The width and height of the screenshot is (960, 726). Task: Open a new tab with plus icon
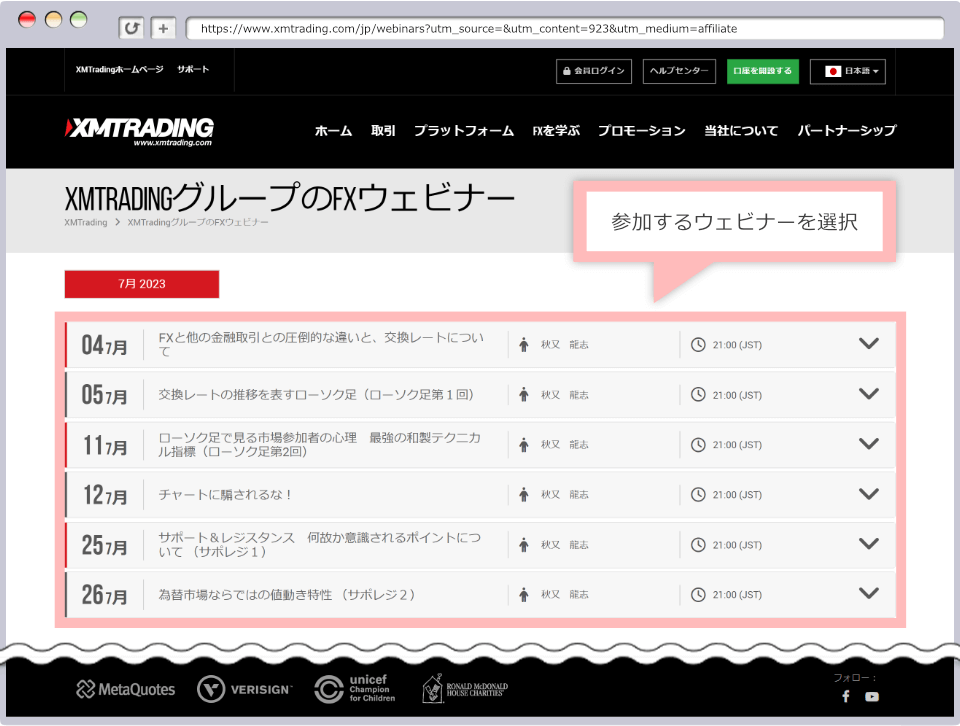[x=164, y=29]
